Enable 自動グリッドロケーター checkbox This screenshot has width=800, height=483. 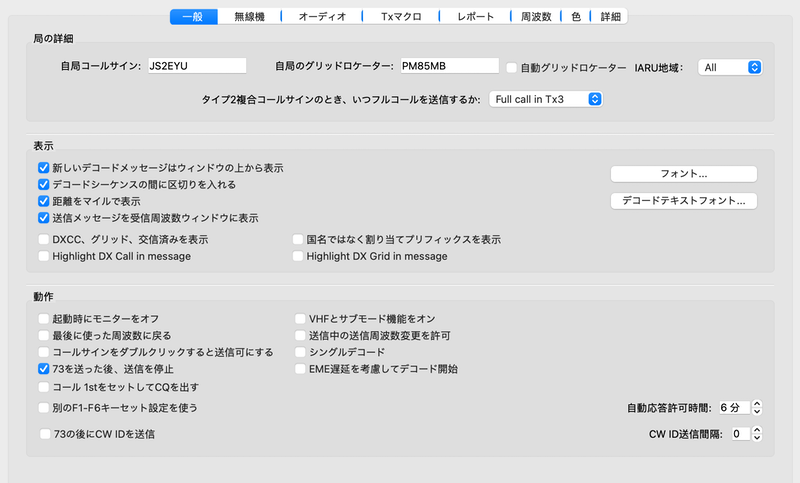tap(512, 67)
